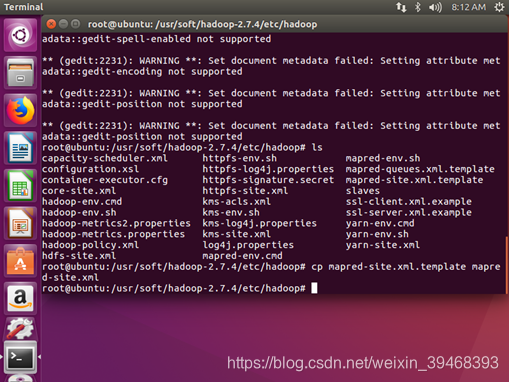Open the Amazon launcher icon

point(20,299)
